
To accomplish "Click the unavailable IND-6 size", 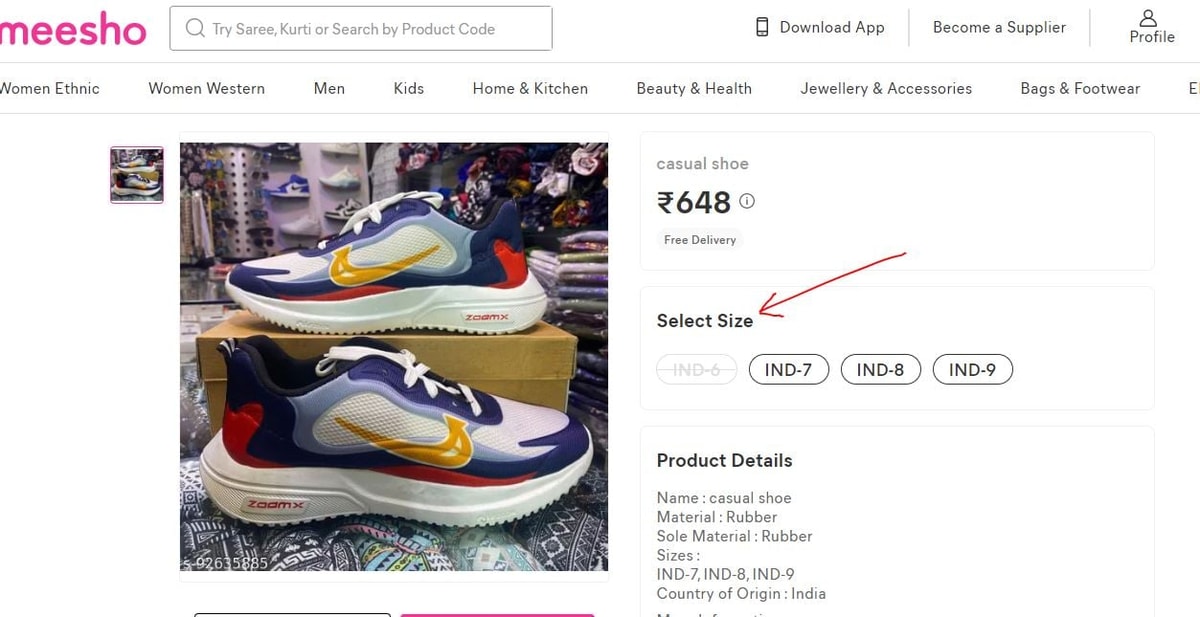I will (x=696, y=370).
